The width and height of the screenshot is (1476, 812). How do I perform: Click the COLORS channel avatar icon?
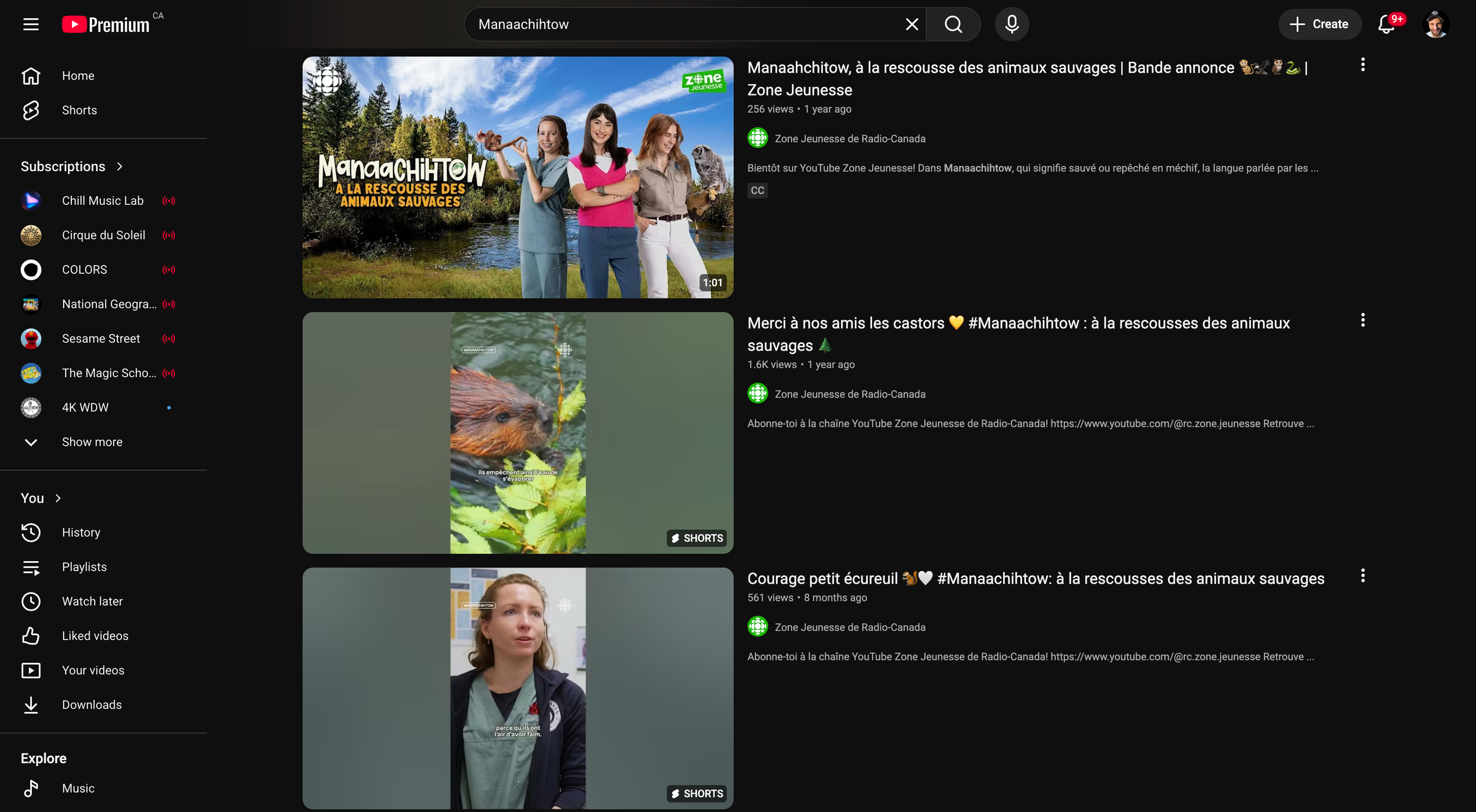tap(31, 270)
